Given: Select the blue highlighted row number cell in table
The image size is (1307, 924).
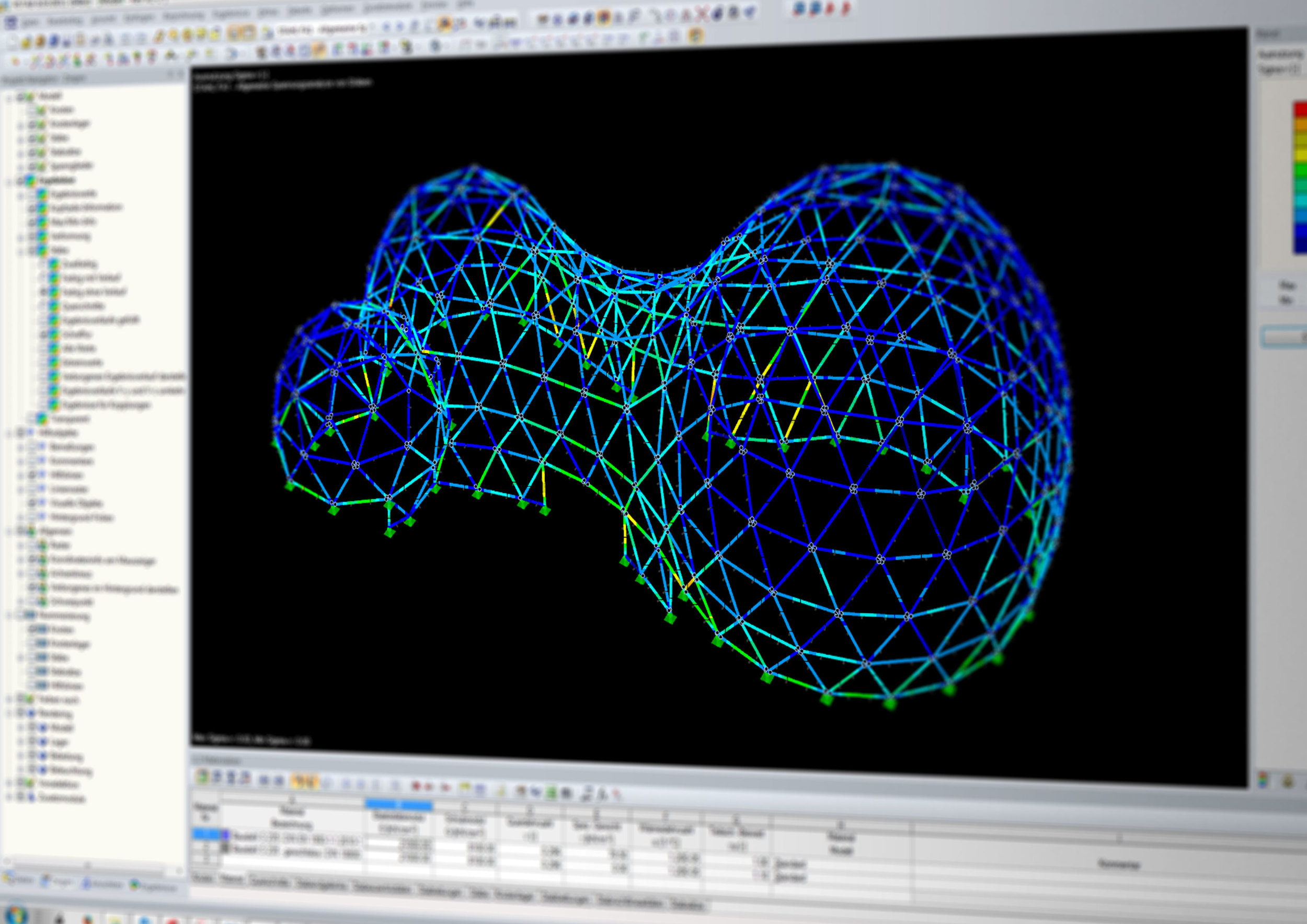Looking at the screenshot, I should (205, 835).
